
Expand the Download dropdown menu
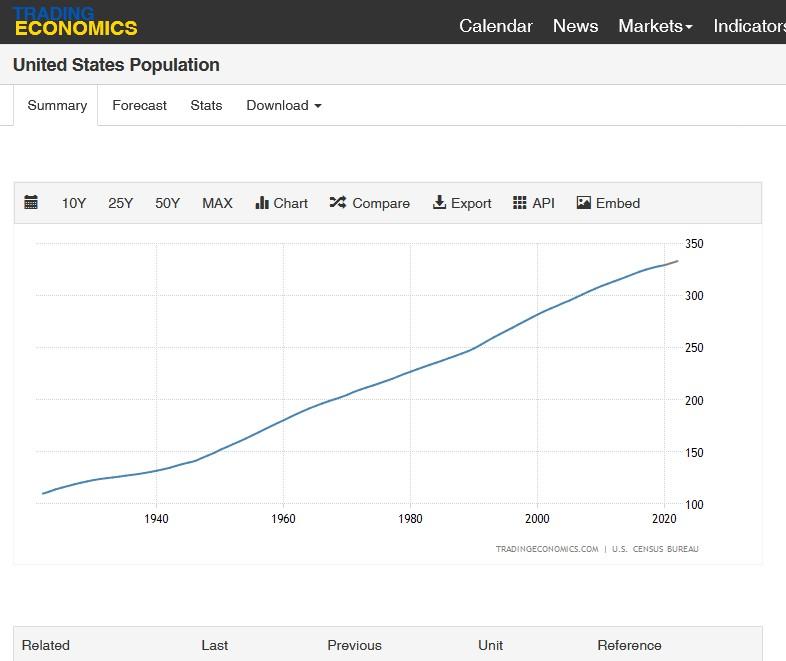coord(284,105)
